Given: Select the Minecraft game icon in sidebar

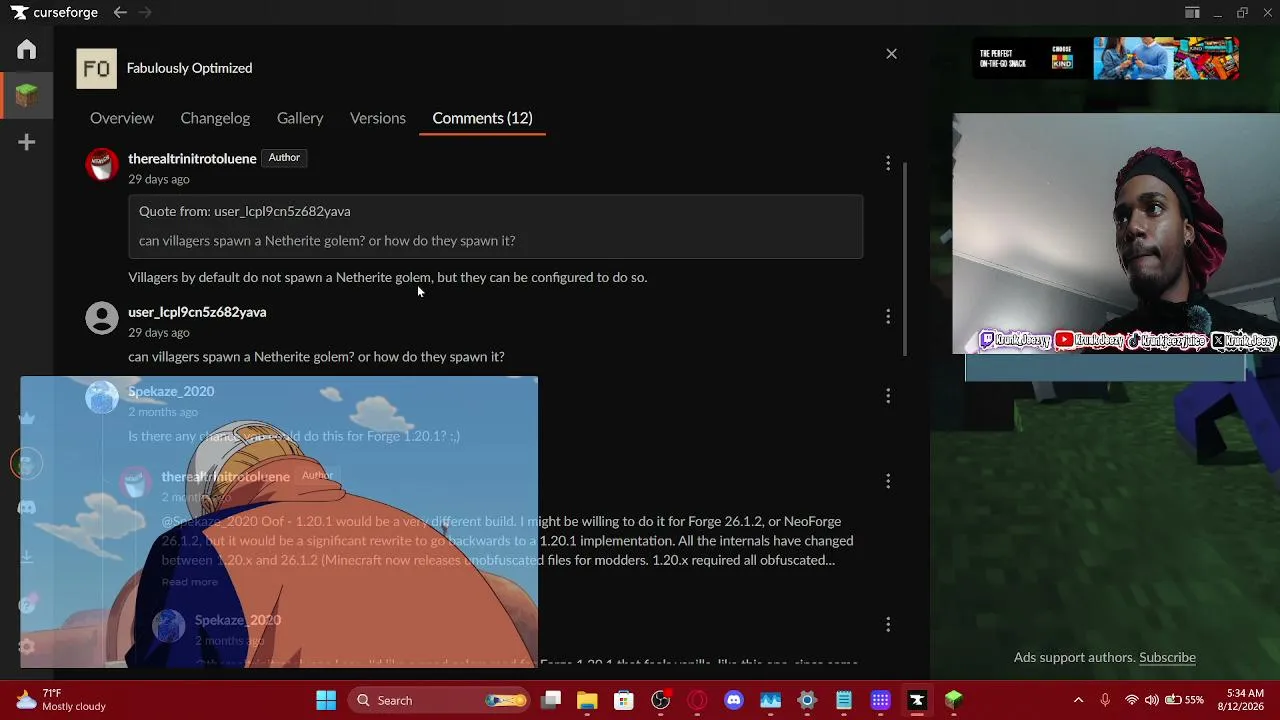Looking at the screenshot, I should click(27, 95).
